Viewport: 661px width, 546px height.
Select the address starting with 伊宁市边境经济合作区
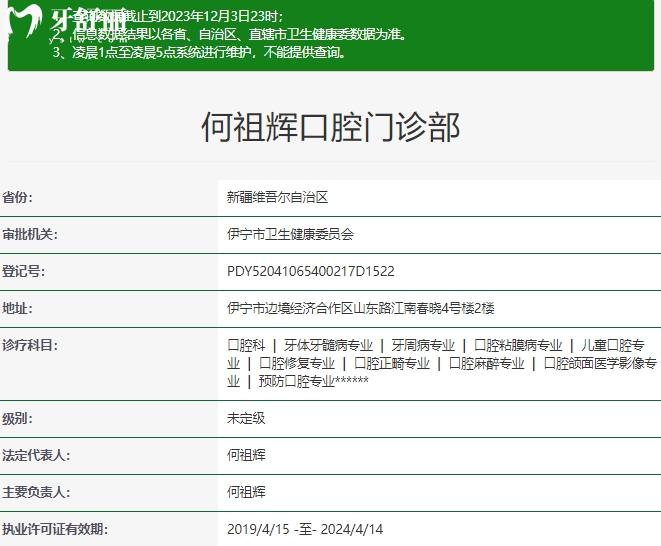pyautogui.click(x=360, y=308)
